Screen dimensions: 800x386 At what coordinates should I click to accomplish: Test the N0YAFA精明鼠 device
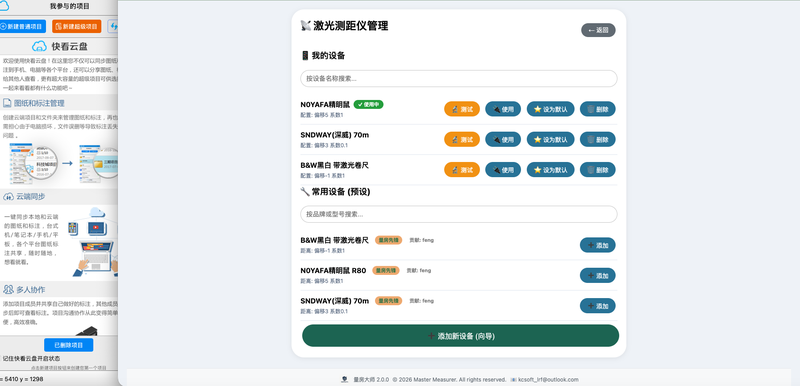462,109
